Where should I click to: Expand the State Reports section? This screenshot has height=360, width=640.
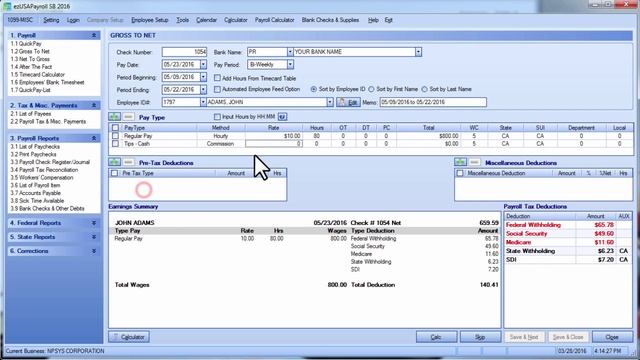(94, 237)
